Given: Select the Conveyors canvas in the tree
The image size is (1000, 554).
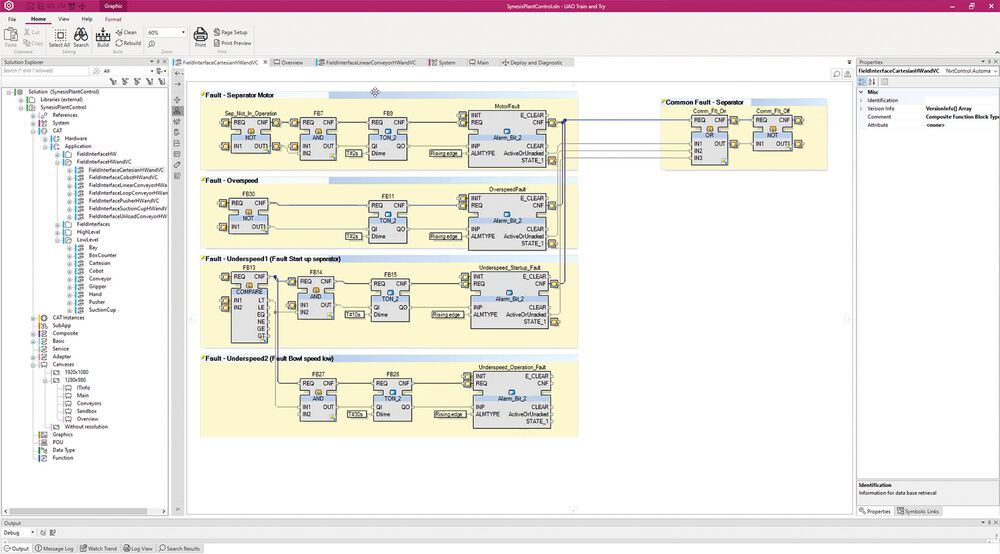Looking at the screenshot, I should (89, 404).
